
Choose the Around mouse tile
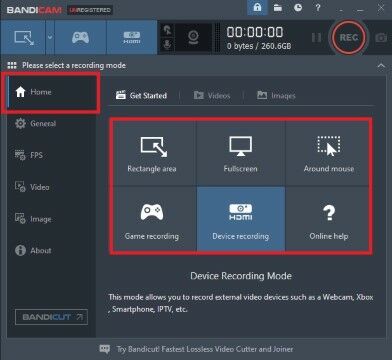(328, 153)
